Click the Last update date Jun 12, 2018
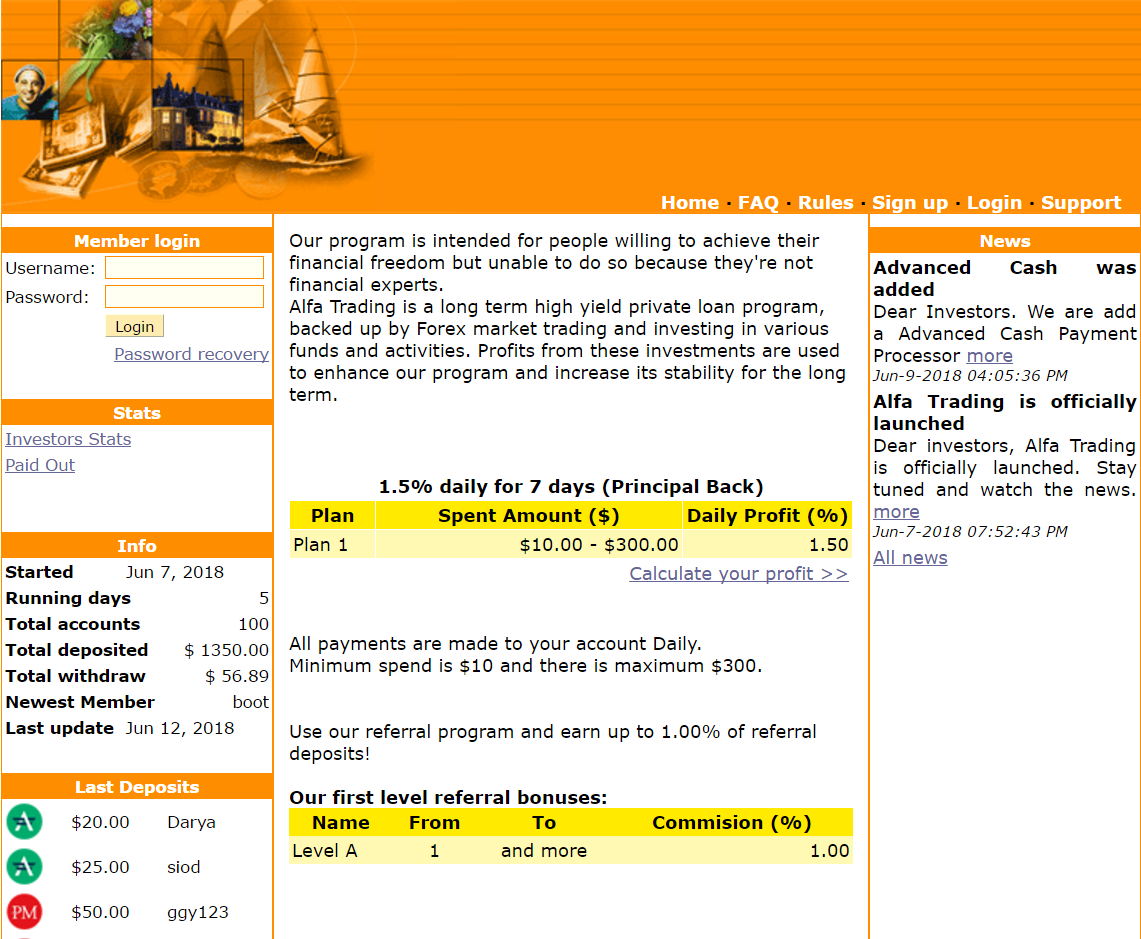The image size is (1141, 939). [180, 728]
